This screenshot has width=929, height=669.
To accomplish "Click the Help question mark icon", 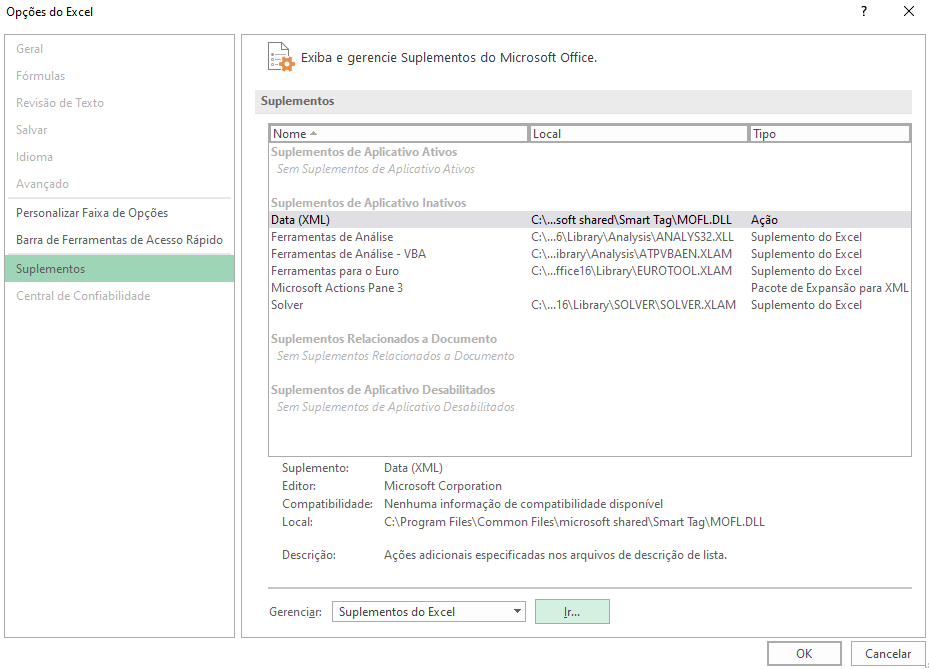I will [x=866, y=13].
